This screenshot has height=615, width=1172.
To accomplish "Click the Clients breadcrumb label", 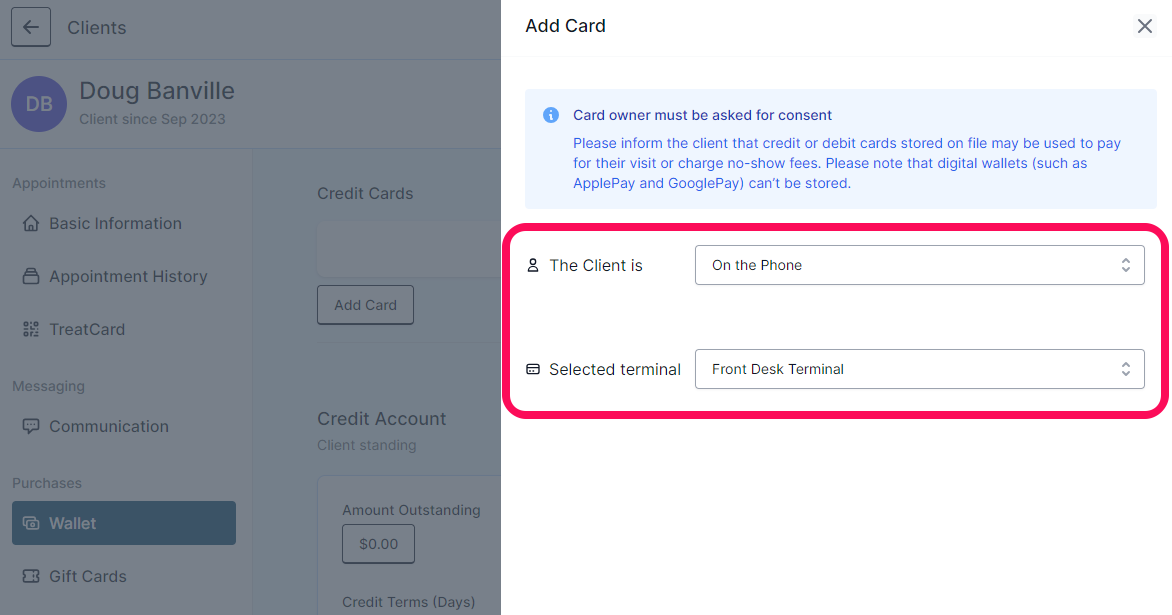I will [96, 28].
